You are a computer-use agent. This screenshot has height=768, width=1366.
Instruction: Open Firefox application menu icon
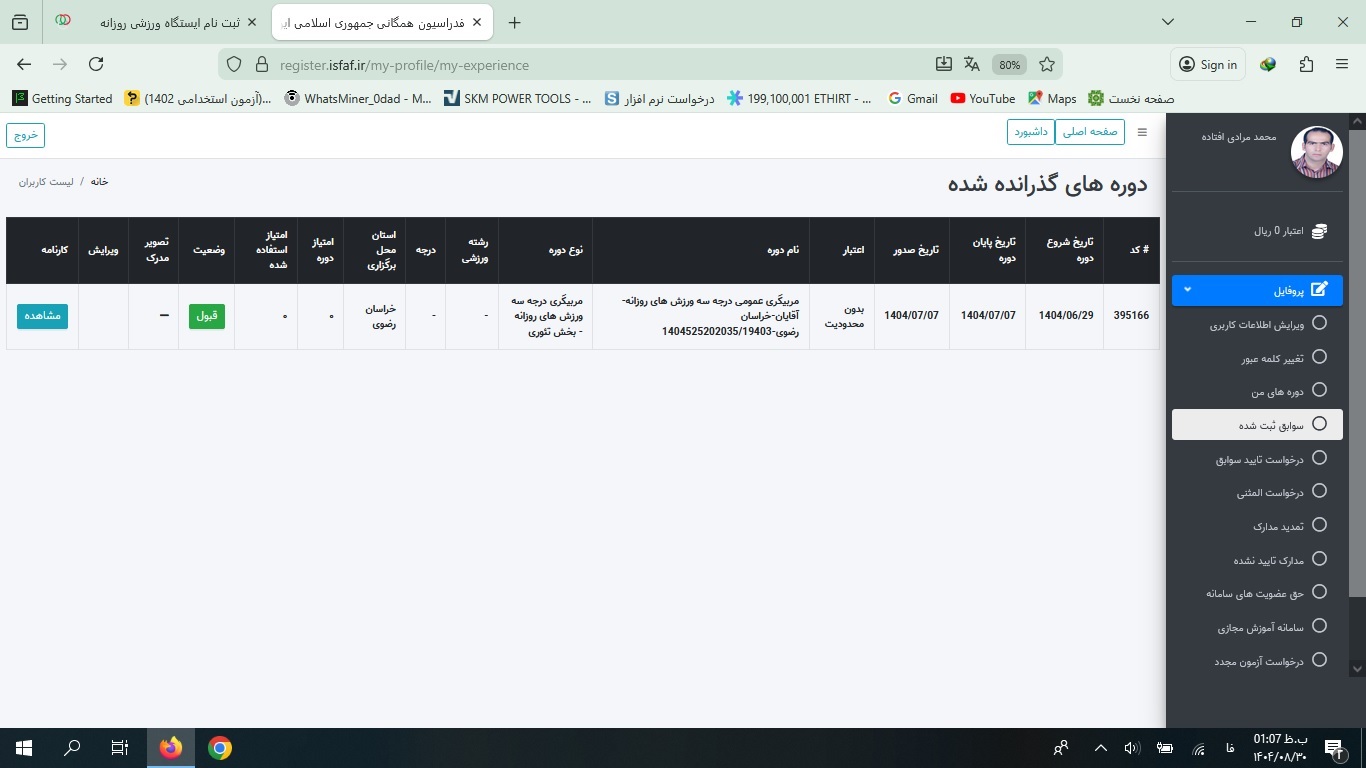coord(1342,64)
